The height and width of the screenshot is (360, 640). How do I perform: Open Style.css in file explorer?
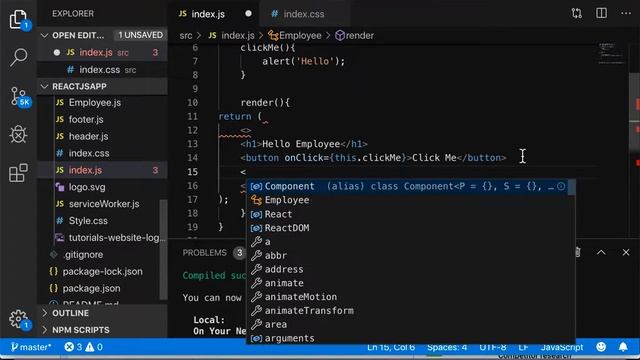(102, 221)
